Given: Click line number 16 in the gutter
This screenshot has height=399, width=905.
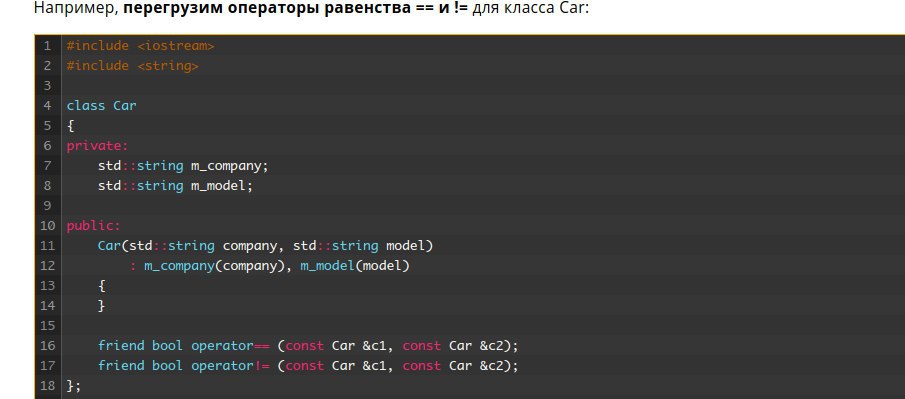Looking at the screenshot, I should pos(47,346).
